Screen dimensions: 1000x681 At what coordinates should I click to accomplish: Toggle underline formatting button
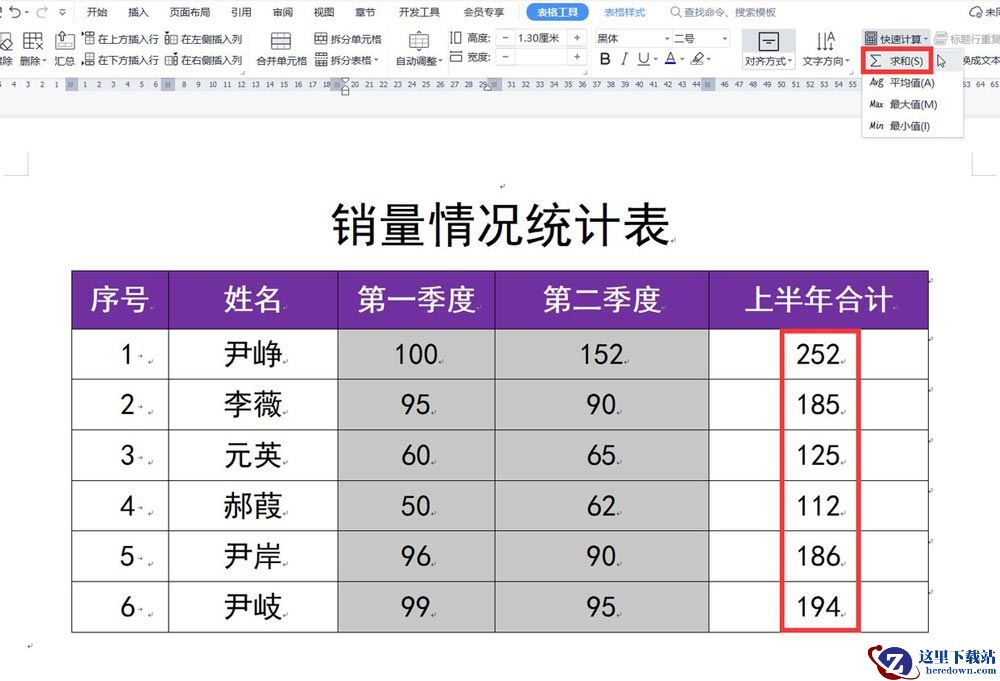point(641,60)
